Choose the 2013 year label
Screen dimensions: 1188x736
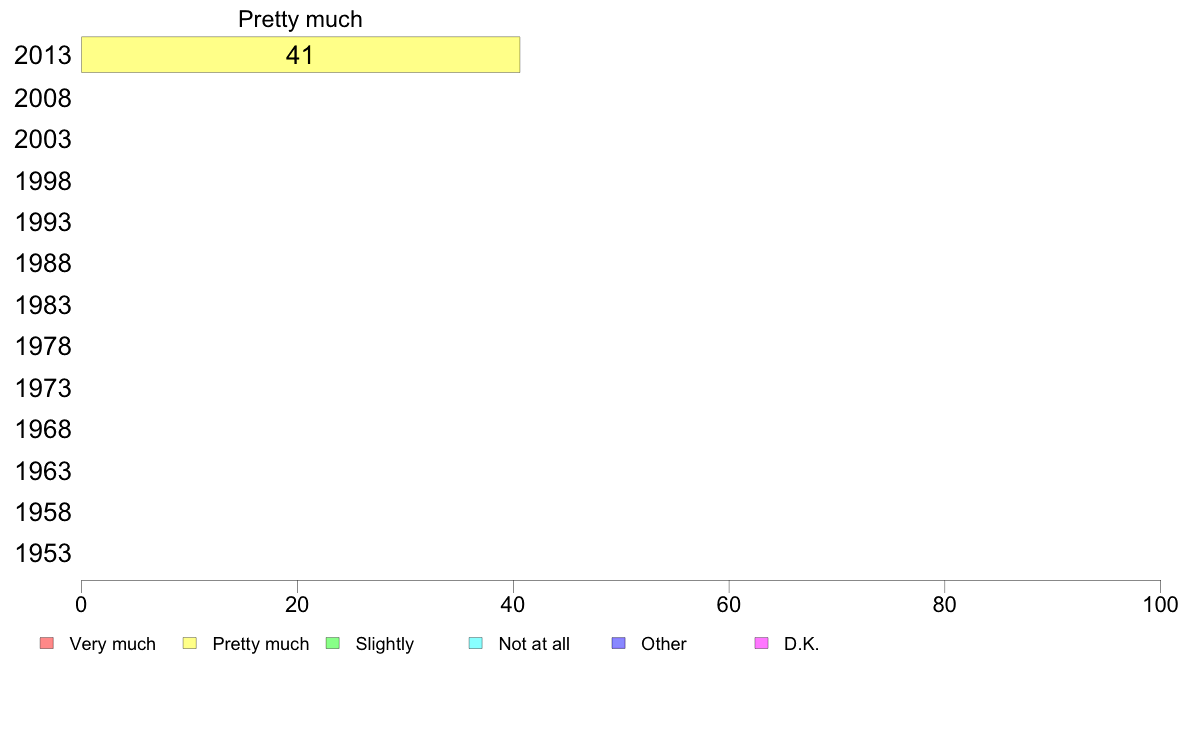tap(42, 55)
